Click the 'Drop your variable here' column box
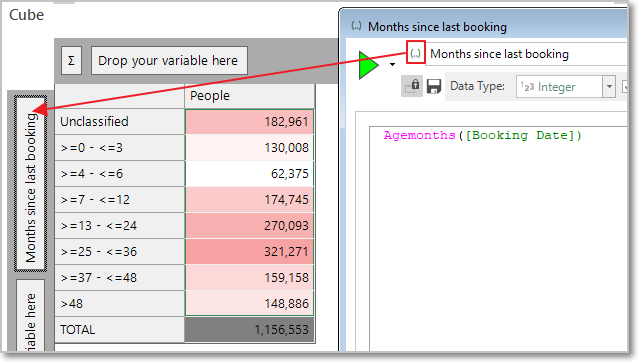 pos(169,60)
